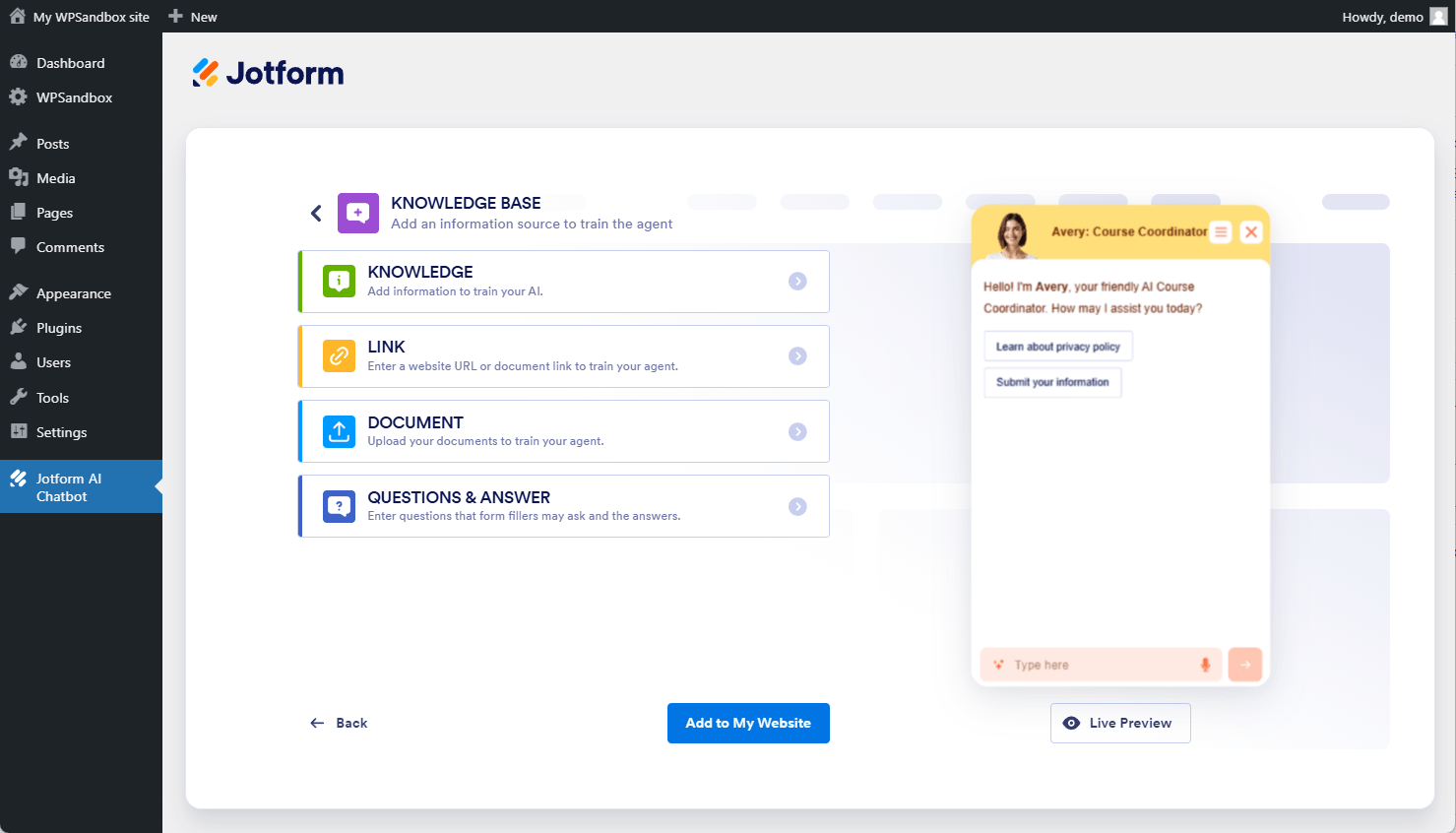This screenshot has height=833, width=1456.
Task: Click the WPSandbox gear icon
Action: click(x=19, y=96)
